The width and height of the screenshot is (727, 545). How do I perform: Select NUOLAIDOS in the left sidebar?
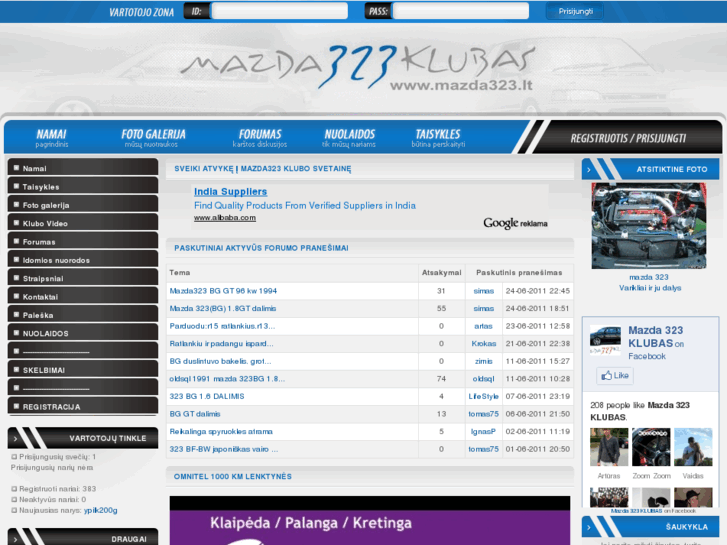coord(83,333)
